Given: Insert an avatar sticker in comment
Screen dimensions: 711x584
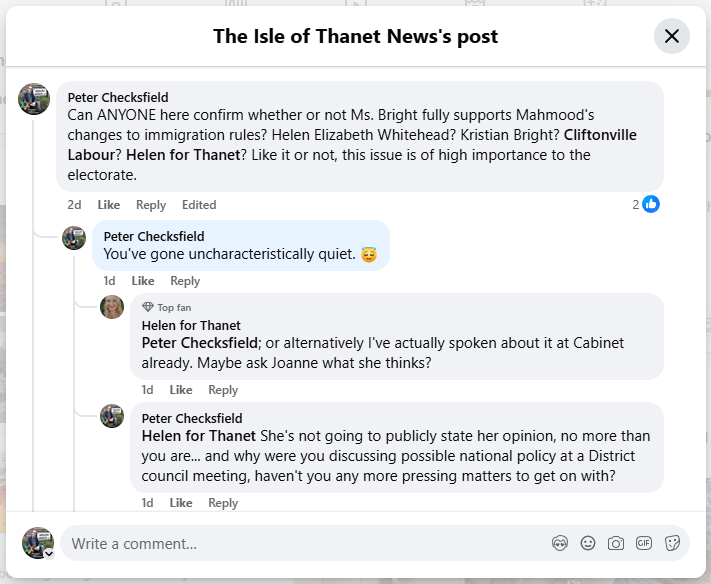Looking at the screenshot, I should [x=560, y=543].
